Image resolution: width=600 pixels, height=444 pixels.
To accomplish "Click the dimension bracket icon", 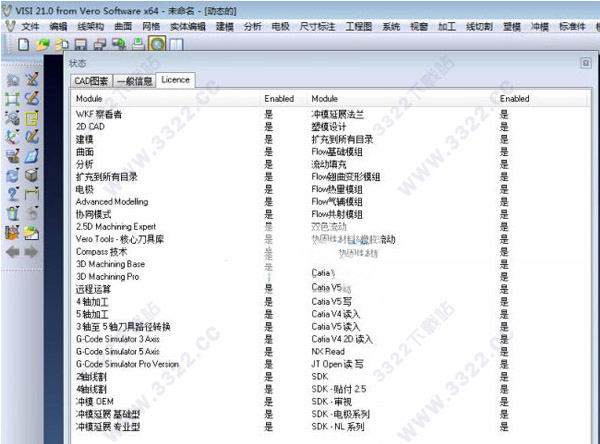I will pyautogui.click(x=32, y=194).
